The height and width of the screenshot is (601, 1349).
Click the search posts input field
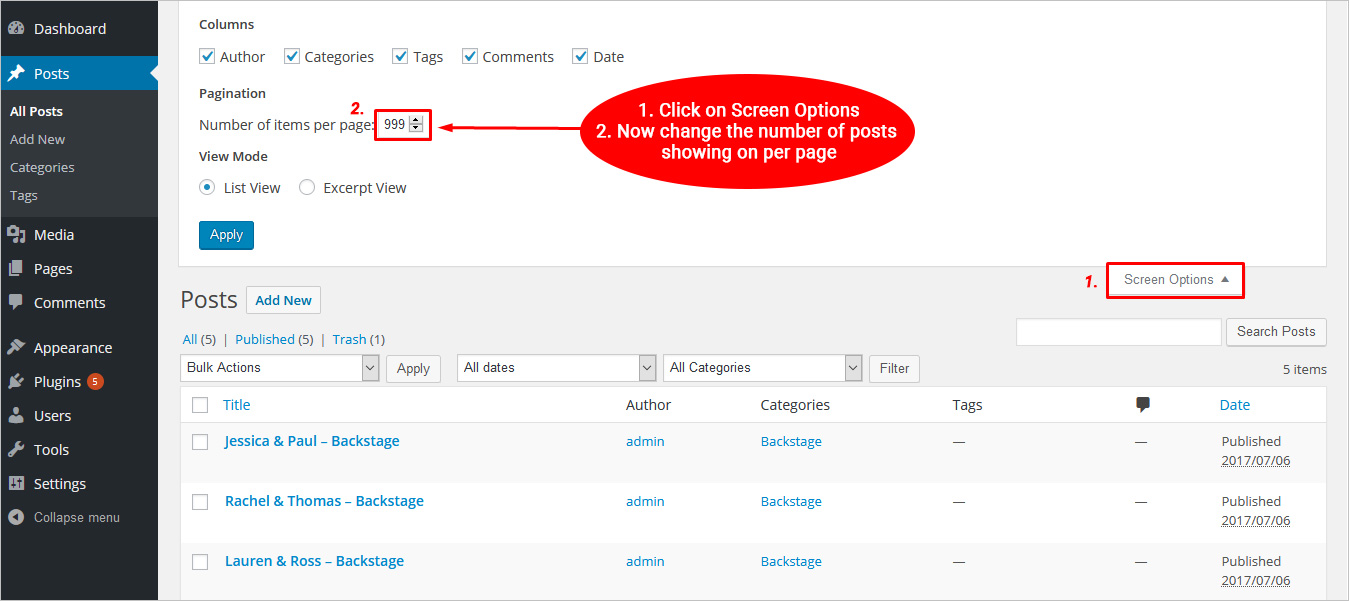[1118, 332]
